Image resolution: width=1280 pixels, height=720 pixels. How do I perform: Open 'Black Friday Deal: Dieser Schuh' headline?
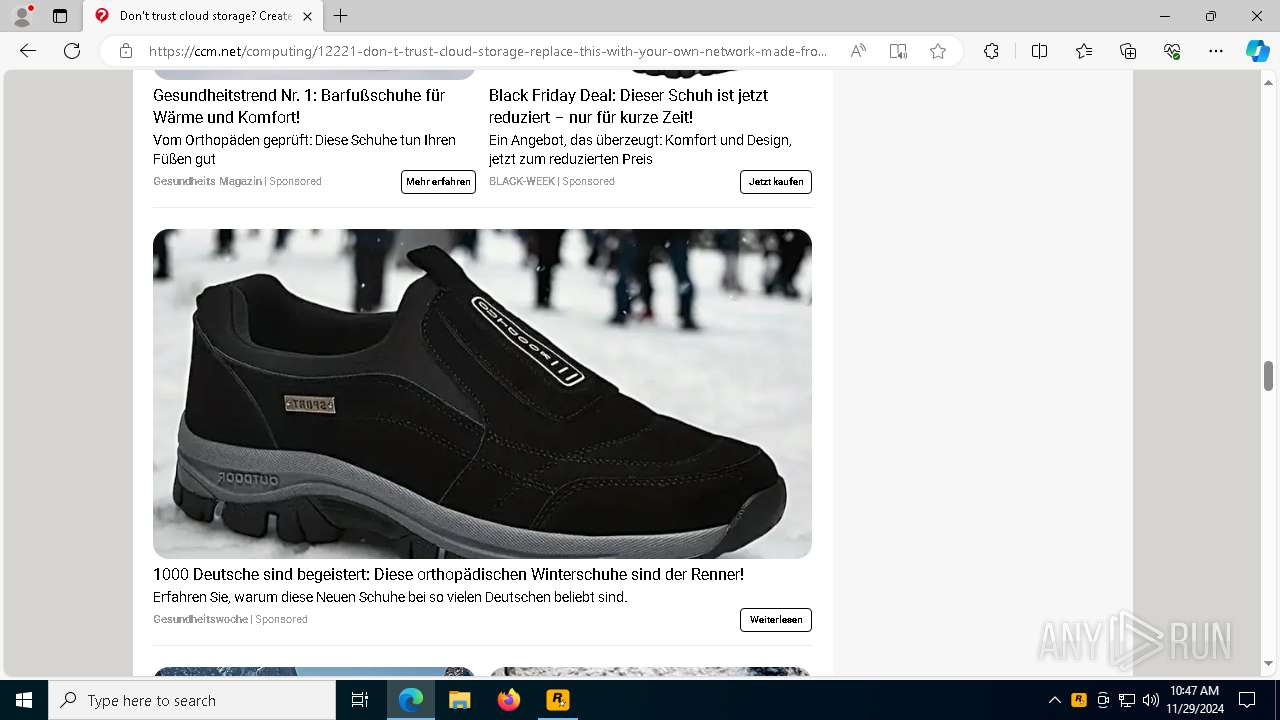pyautogui.click(x=628, y=106)
